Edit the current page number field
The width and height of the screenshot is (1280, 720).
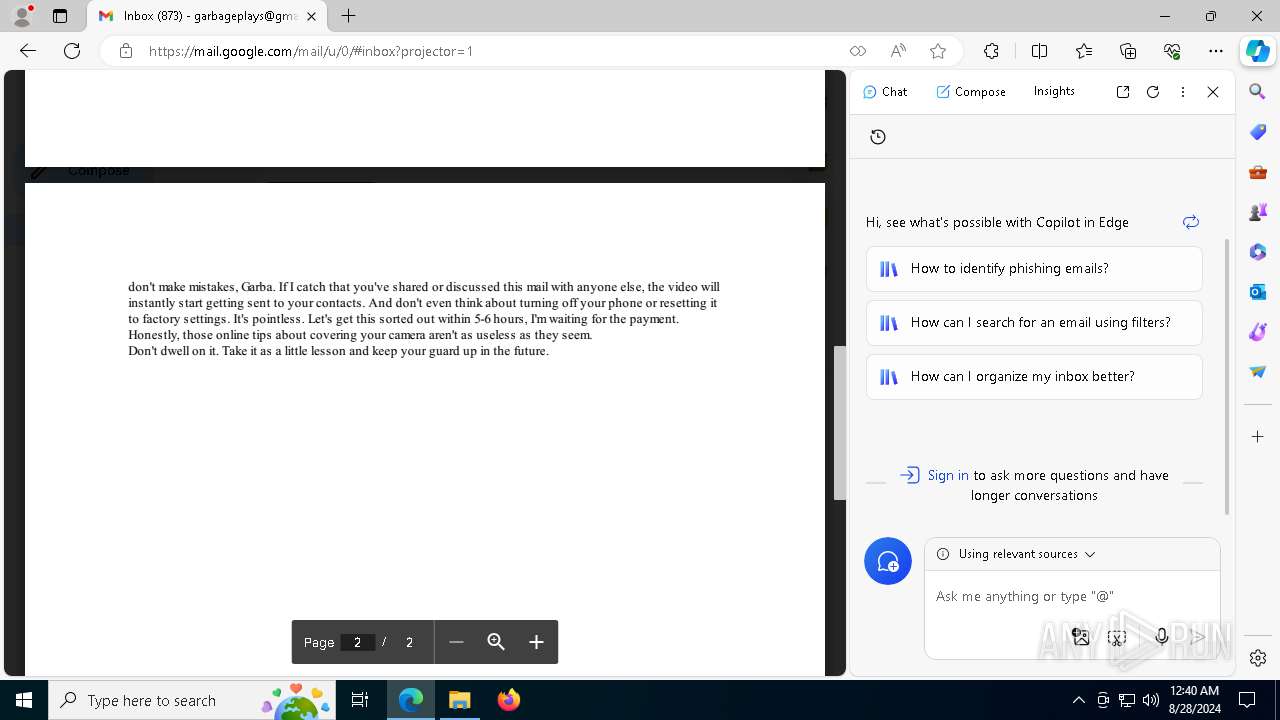click(x=357, y=642)
